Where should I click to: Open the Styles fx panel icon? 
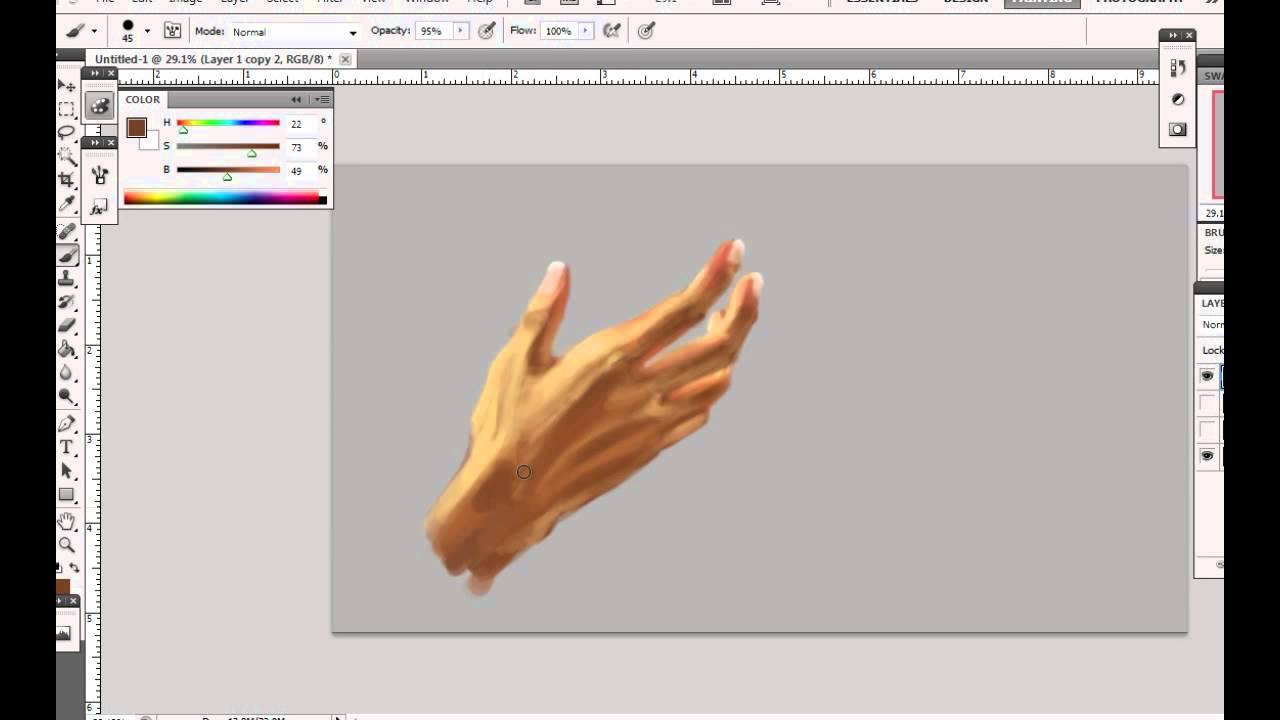tap(99, 207)
